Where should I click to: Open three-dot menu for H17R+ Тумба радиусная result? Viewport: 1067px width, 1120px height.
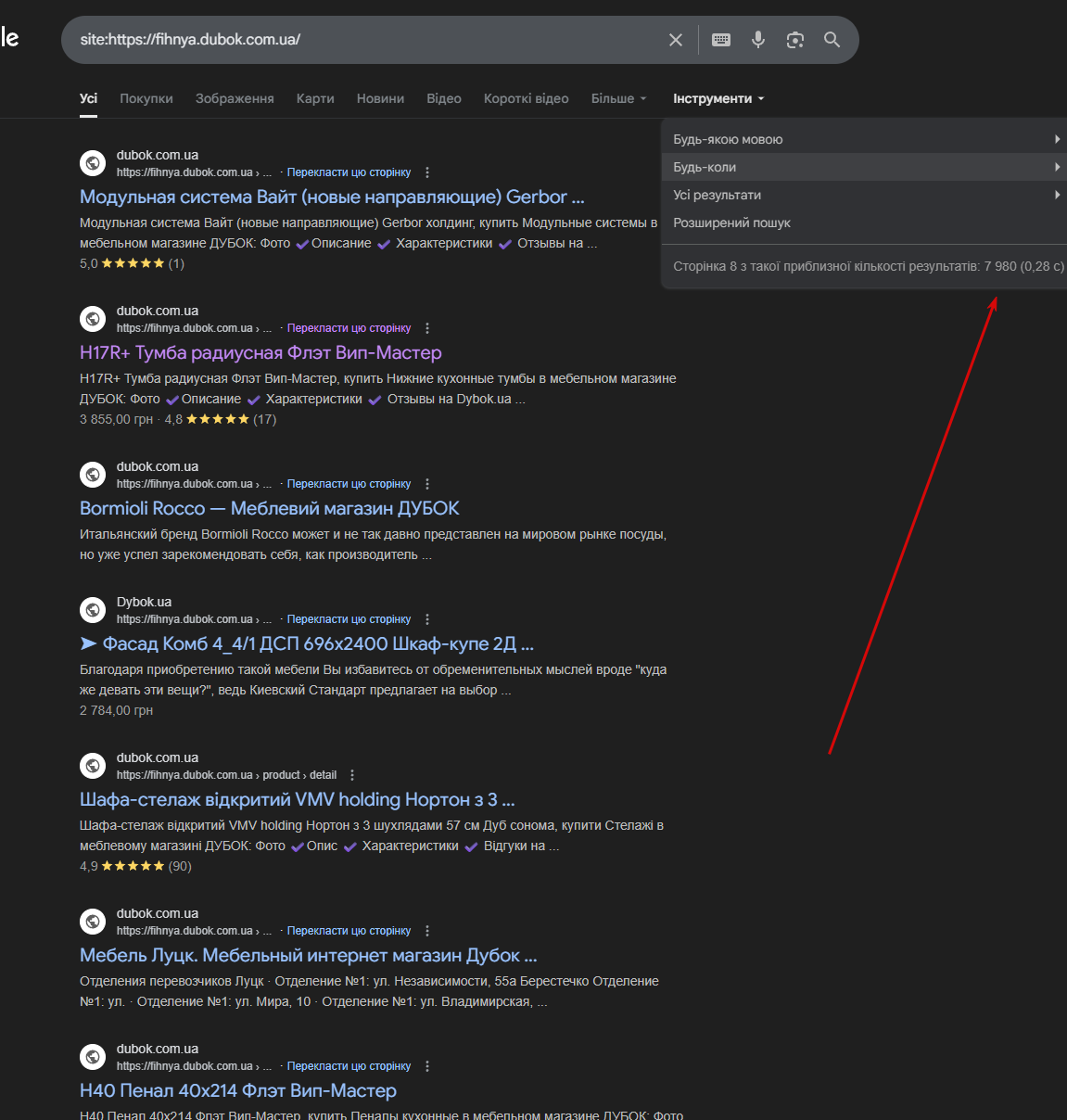[427, 328]
